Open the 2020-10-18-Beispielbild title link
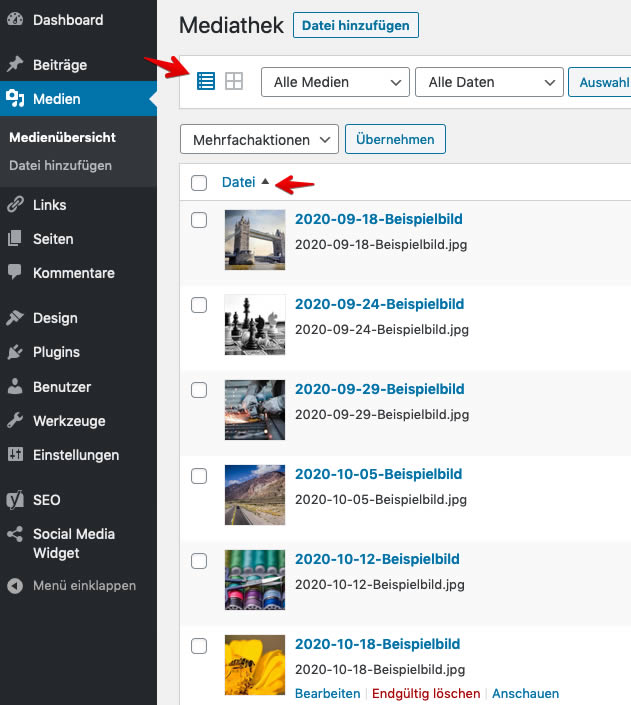The width and height of the screenshot is (631, 705). (378, 644)
